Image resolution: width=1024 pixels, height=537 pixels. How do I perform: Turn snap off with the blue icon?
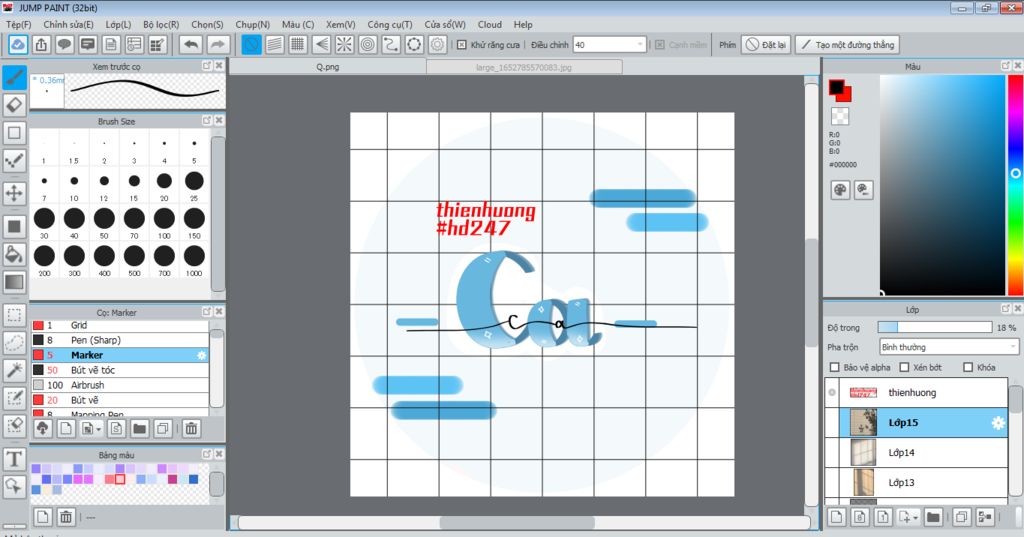coord(251,44)
